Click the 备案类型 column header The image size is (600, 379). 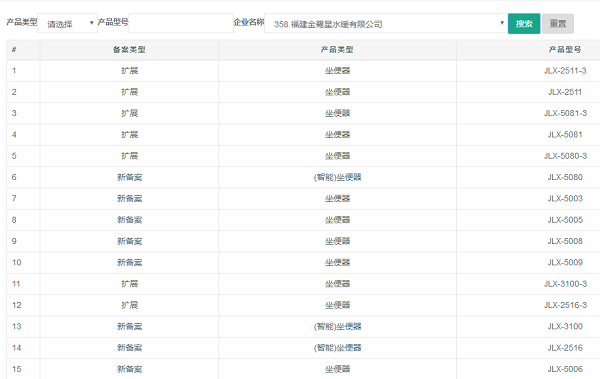(x=129, y=49)
